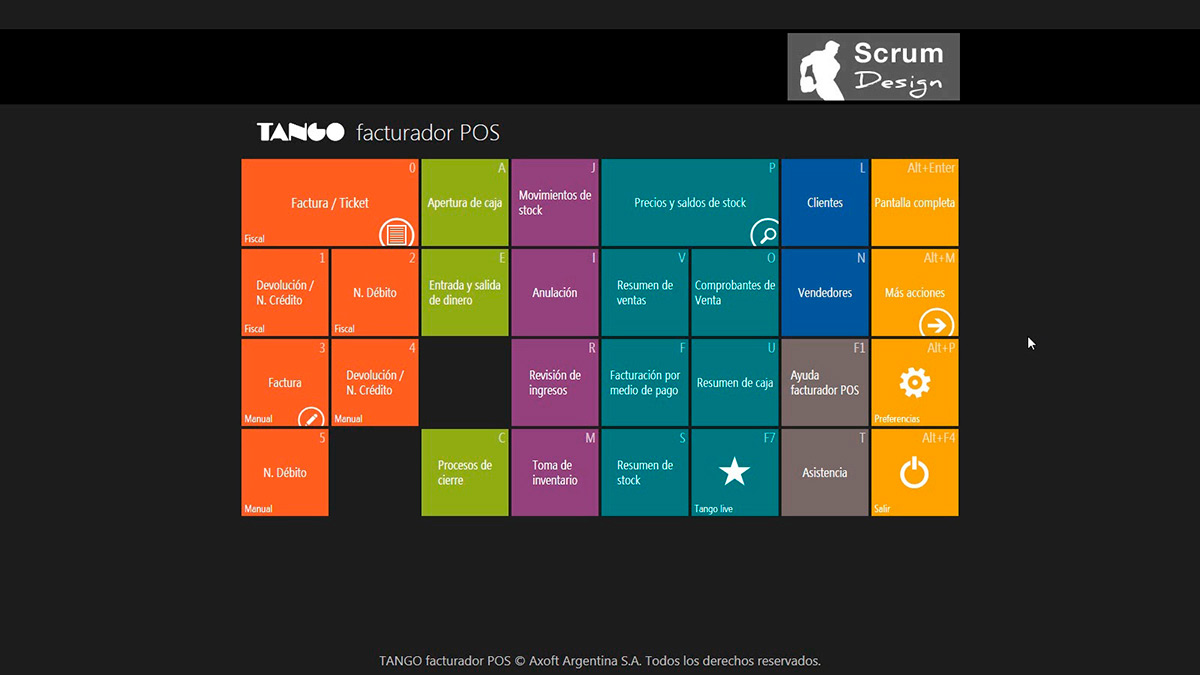Click the Salir power icon

[914, 472]
